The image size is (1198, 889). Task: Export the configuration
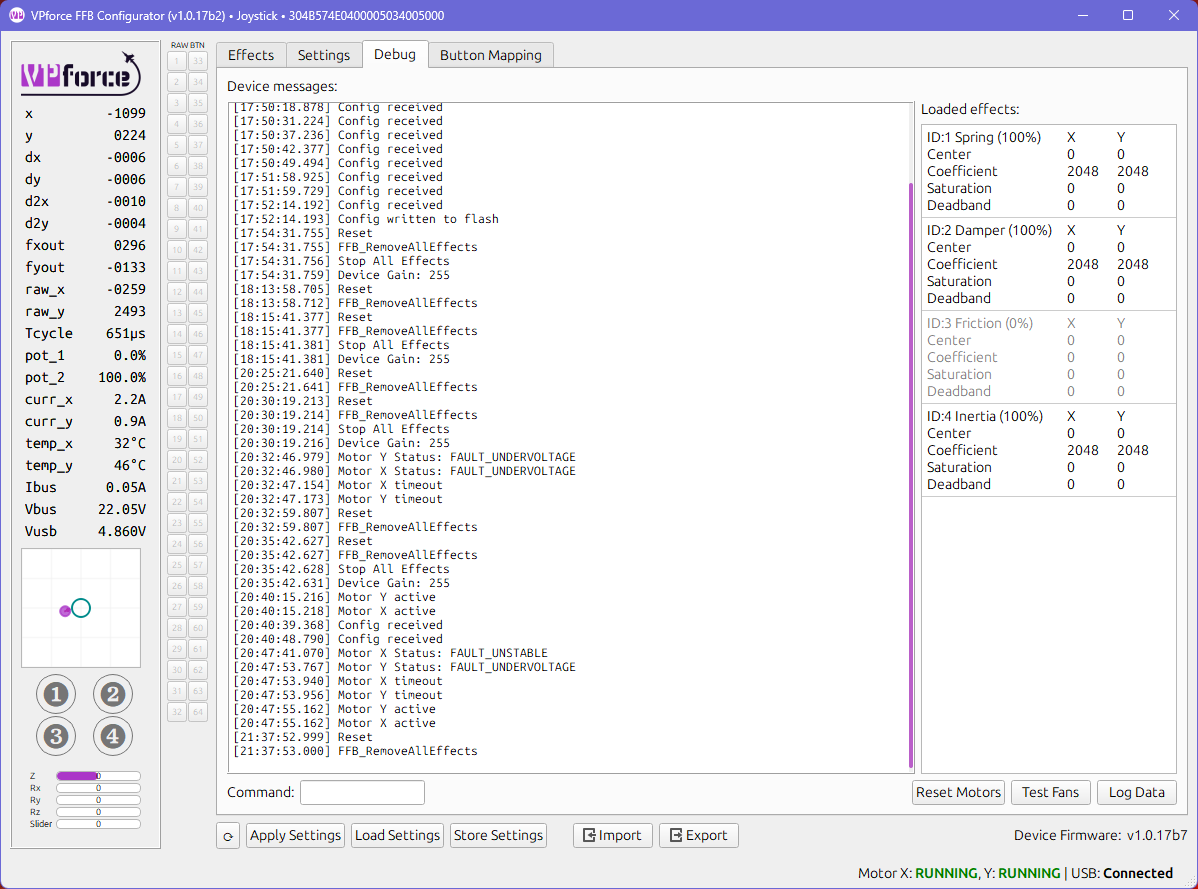[x=699, y=836]
